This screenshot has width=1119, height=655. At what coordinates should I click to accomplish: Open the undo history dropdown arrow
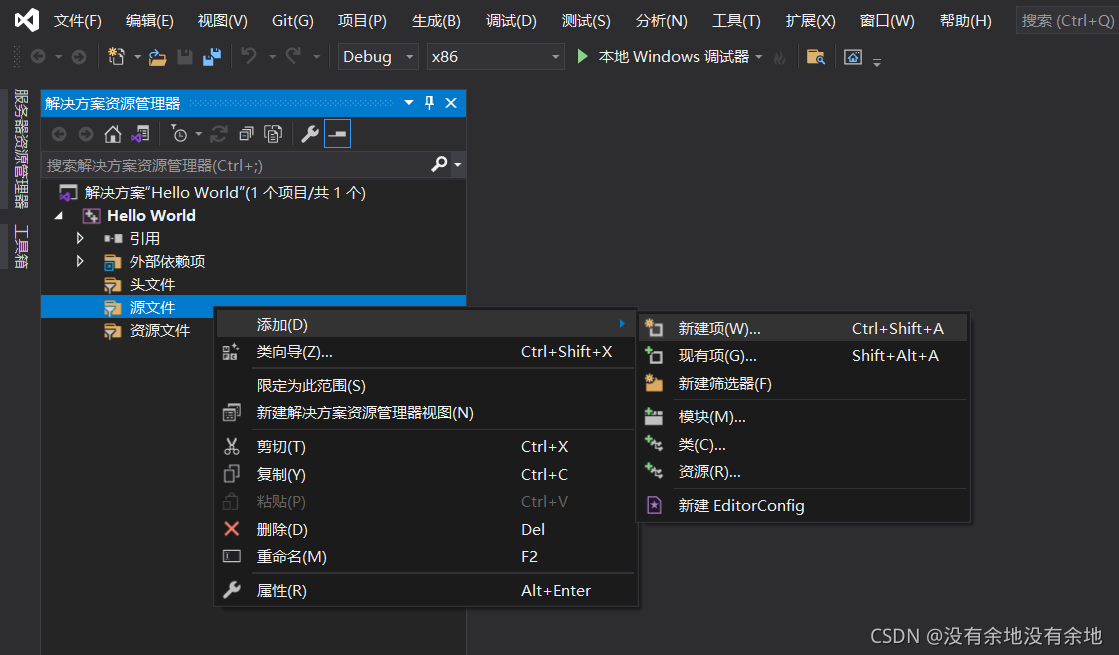[x=272, y=57]
